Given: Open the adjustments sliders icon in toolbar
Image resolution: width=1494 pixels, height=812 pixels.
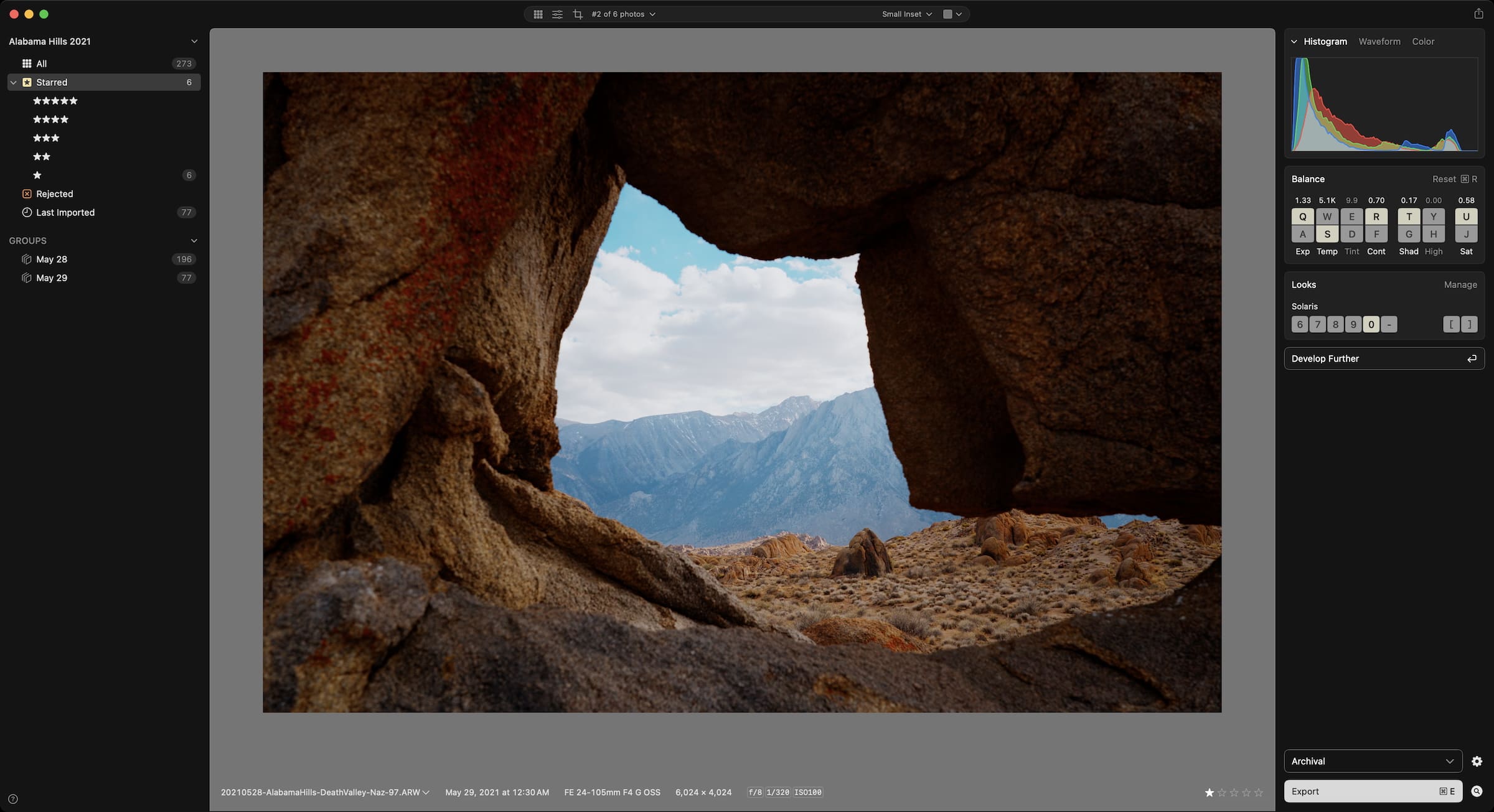Looking at the screenshot, I should [557, 14].
